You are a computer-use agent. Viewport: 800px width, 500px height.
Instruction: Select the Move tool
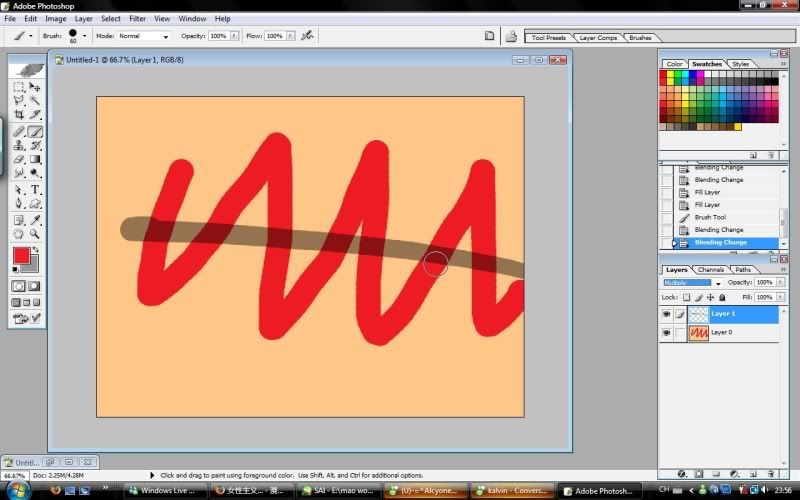35,87
